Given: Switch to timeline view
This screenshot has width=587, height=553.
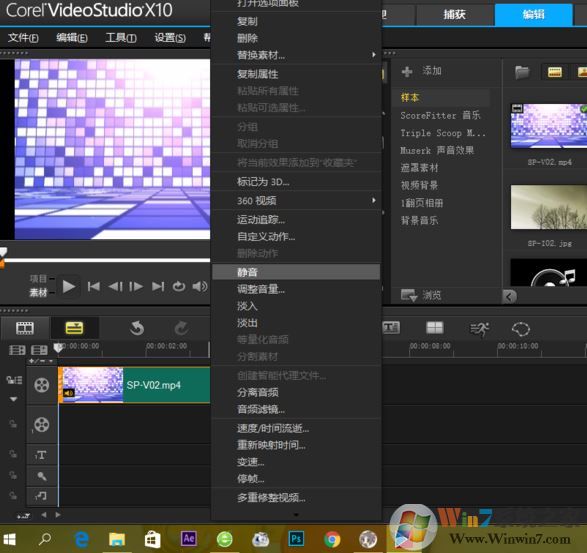Looking at the screenshot, I should pos(74,328).
